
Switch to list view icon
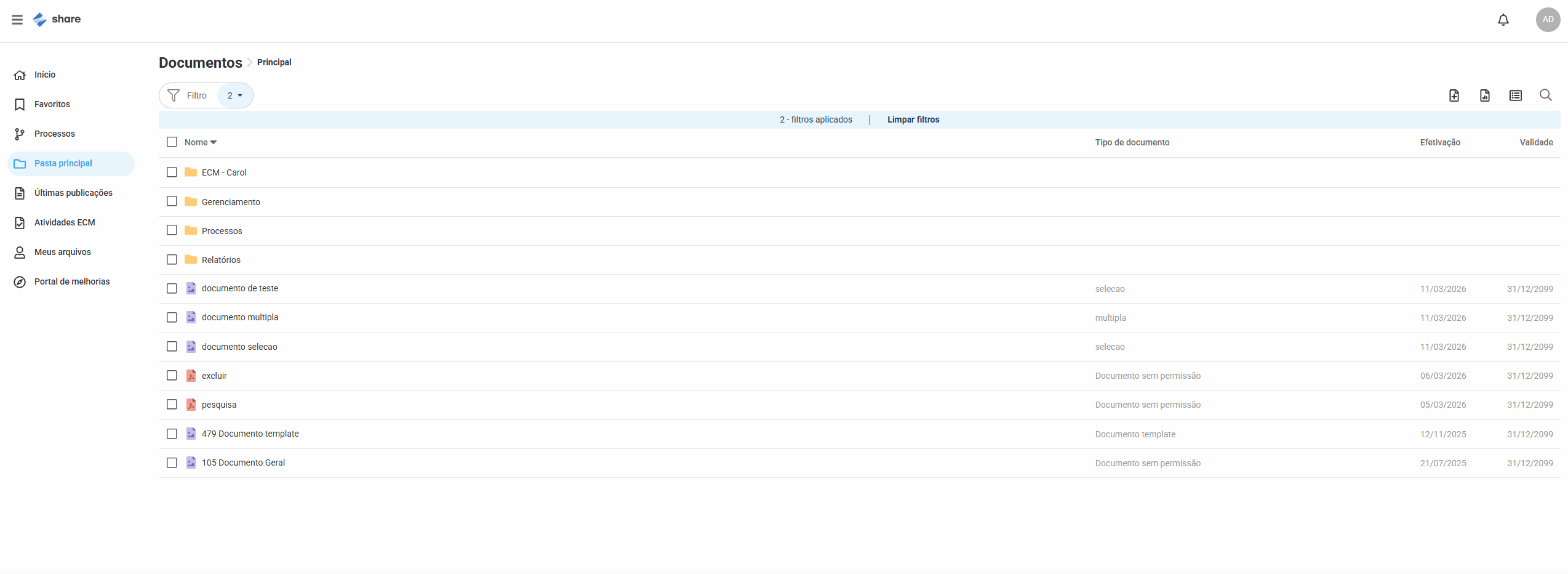[x=1515, y=95]
